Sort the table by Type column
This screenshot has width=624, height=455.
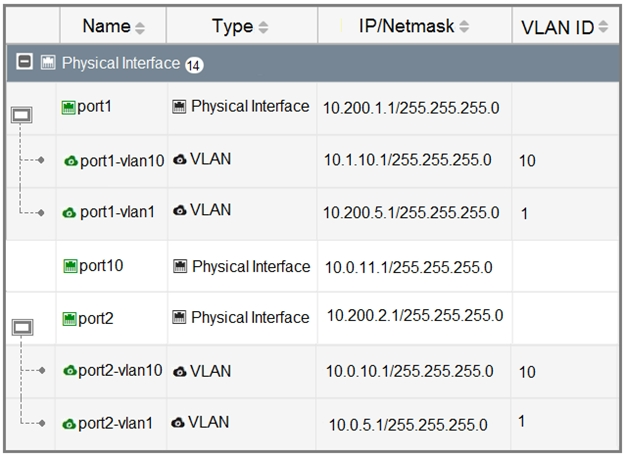coord(261,26)
